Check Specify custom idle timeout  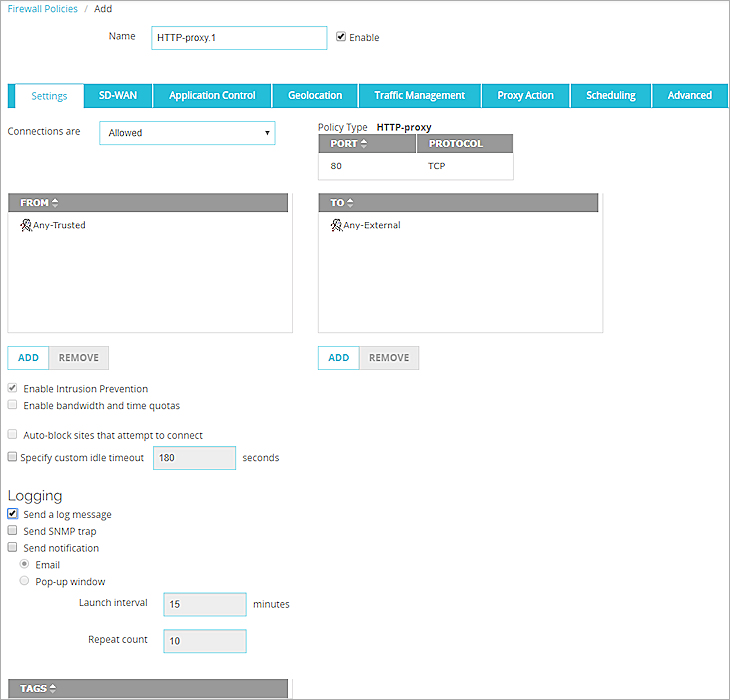[13, 457]
